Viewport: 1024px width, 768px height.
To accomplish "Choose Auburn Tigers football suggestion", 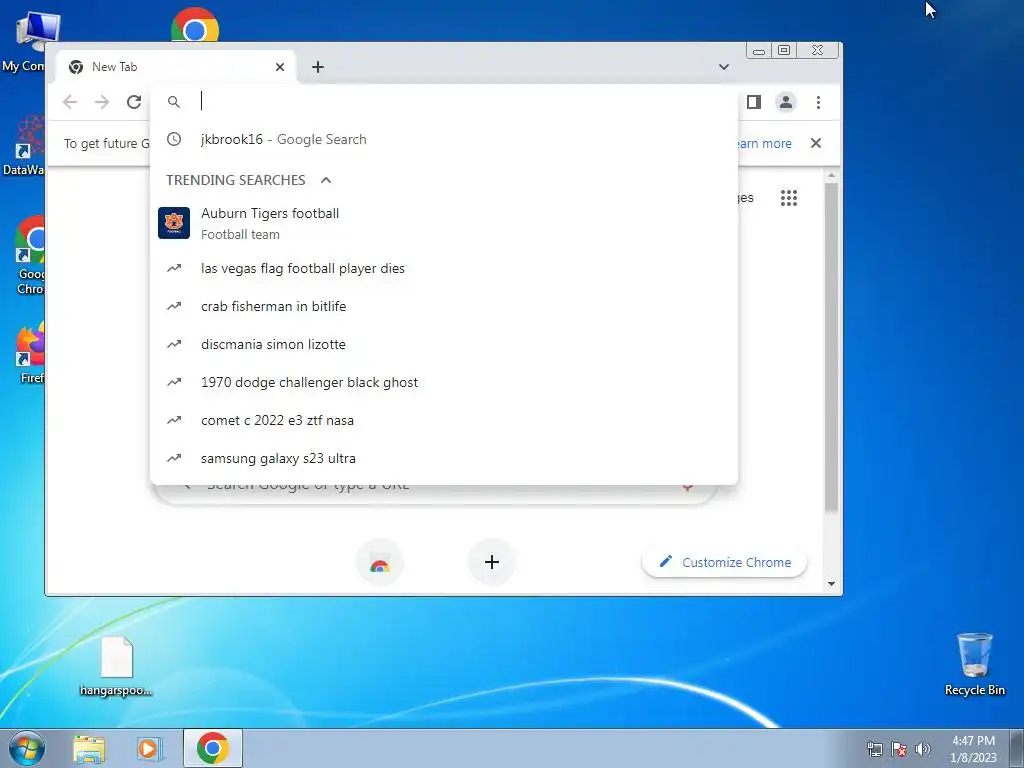I will click(444, 223).
